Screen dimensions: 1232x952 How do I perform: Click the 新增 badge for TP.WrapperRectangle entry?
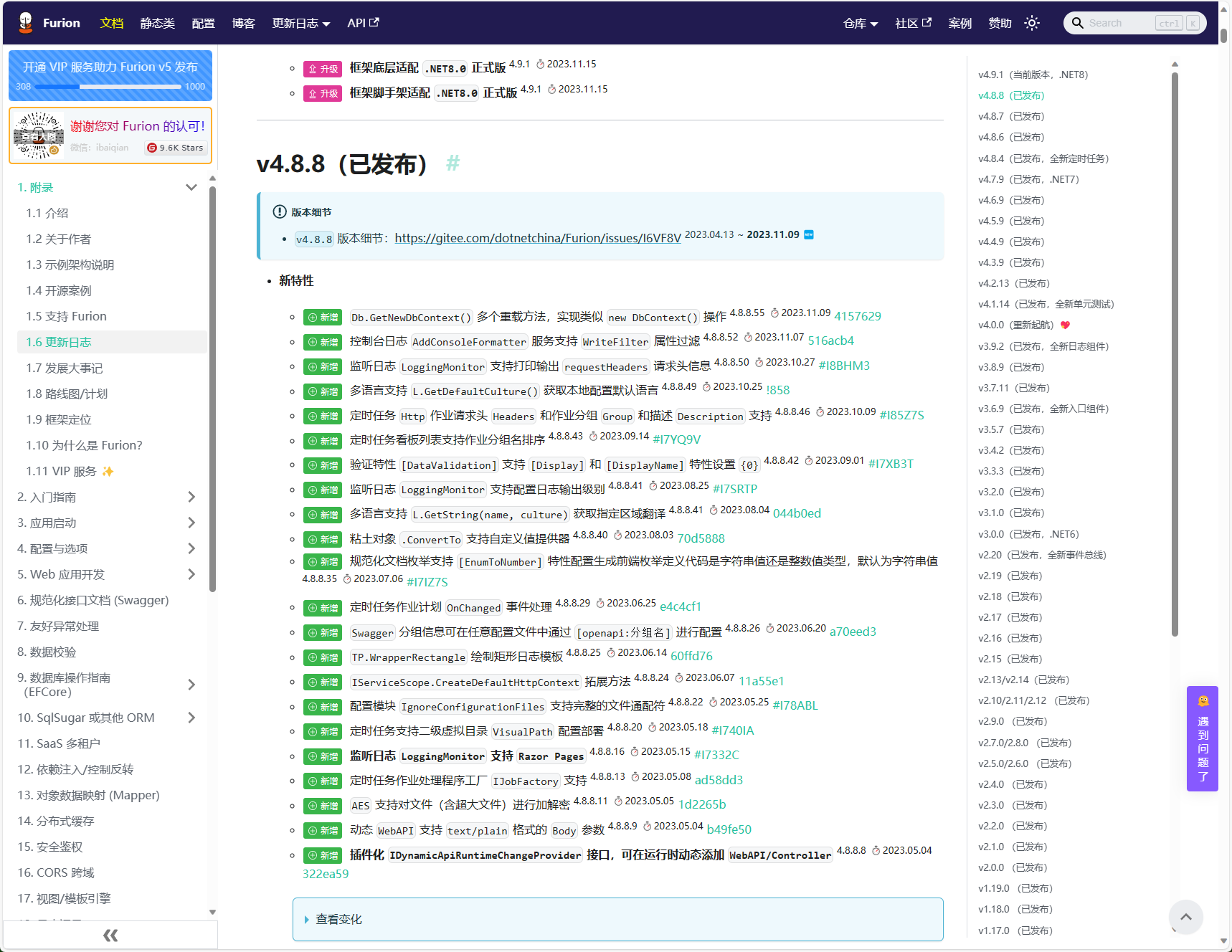click(322, 657)
